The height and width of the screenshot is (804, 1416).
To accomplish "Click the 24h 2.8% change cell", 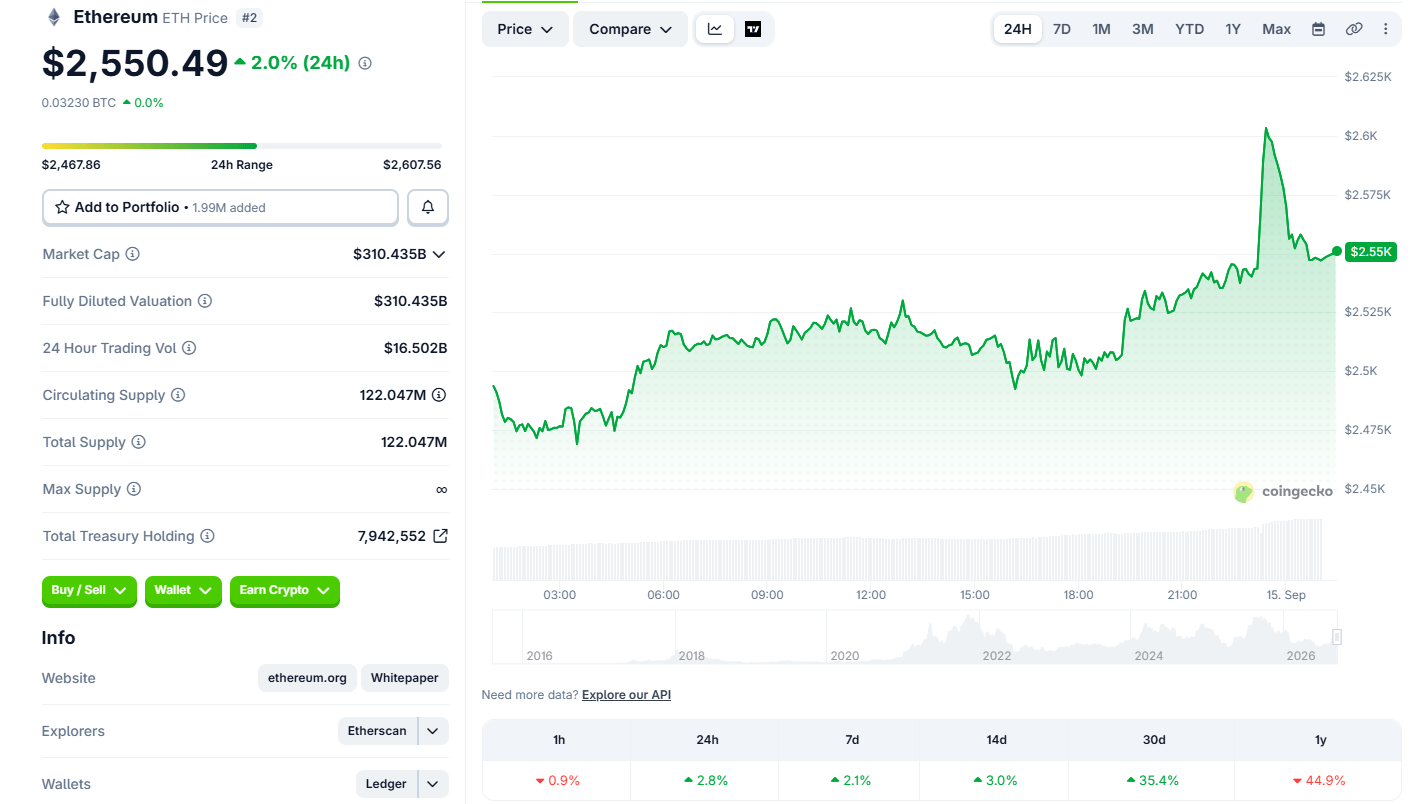I will 706,780.
